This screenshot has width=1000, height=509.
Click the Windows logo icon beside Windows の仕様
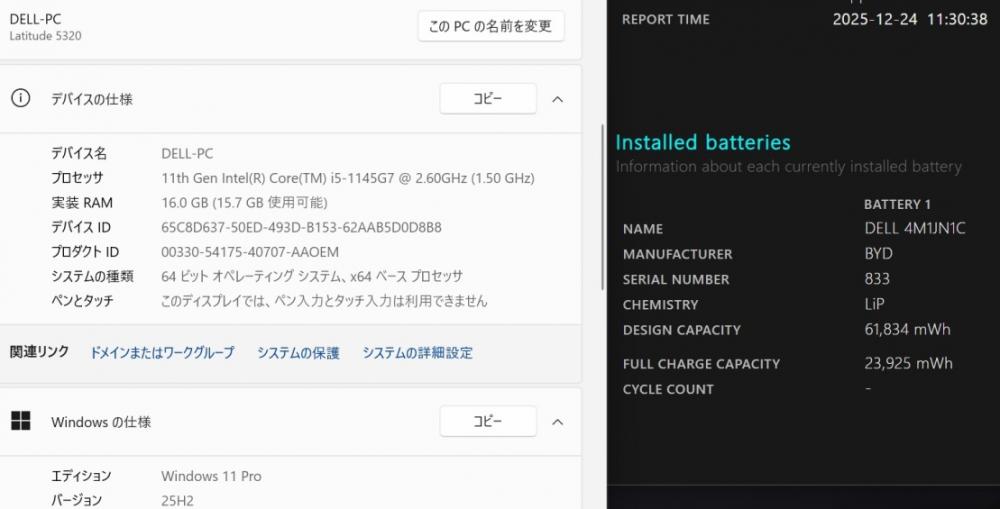pos(20,421)
